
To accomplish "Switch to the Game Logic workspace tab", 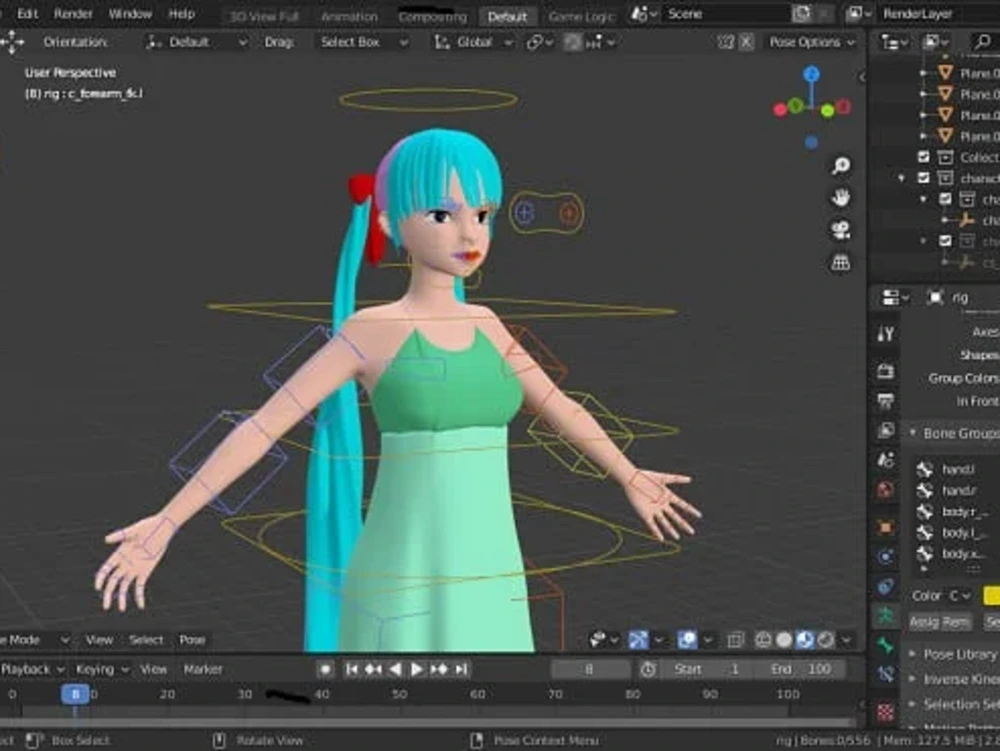I will tap(580, 16).
